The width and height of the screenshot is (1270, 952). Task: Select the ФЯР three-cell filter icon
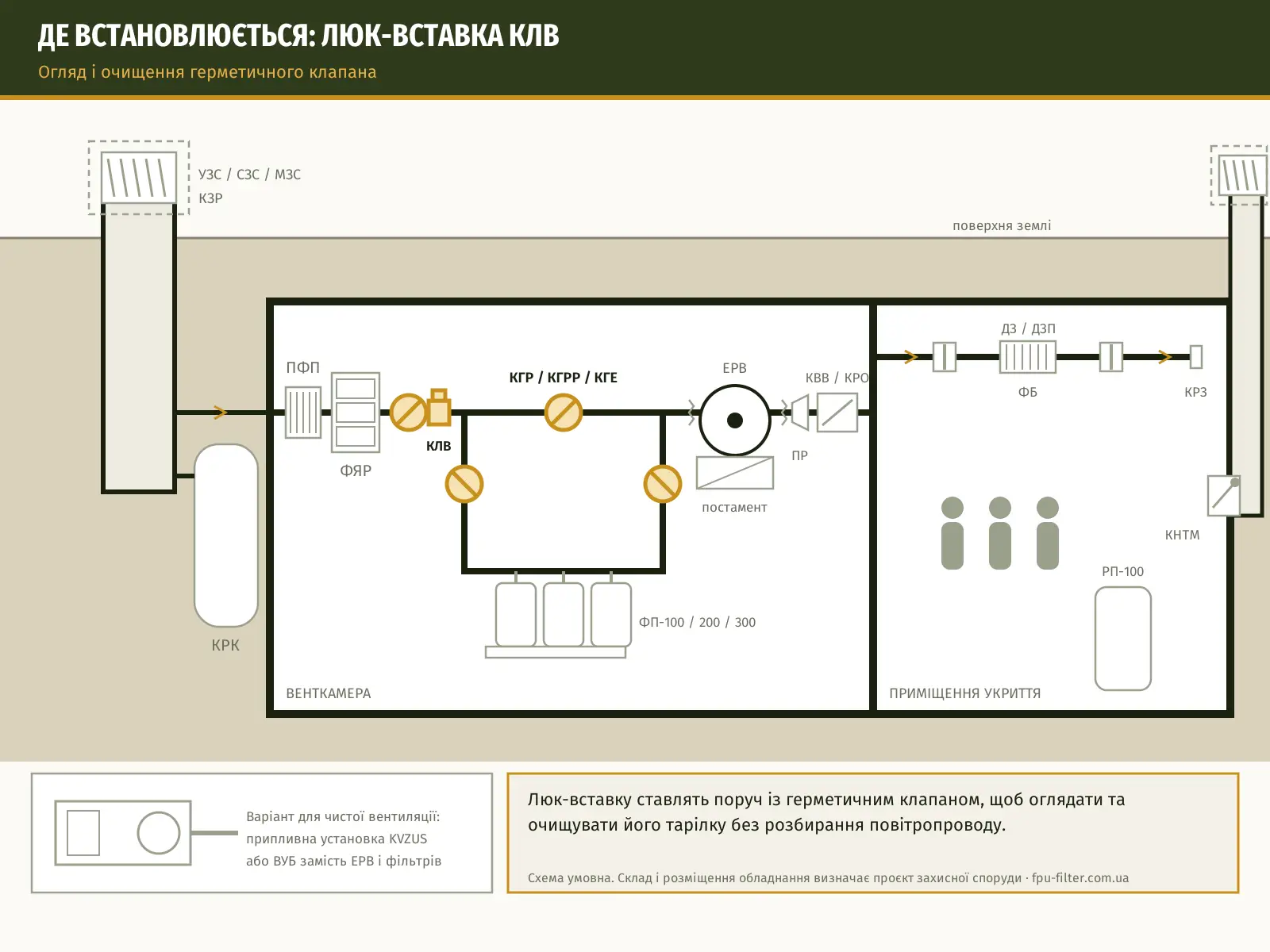pos(356,413)
